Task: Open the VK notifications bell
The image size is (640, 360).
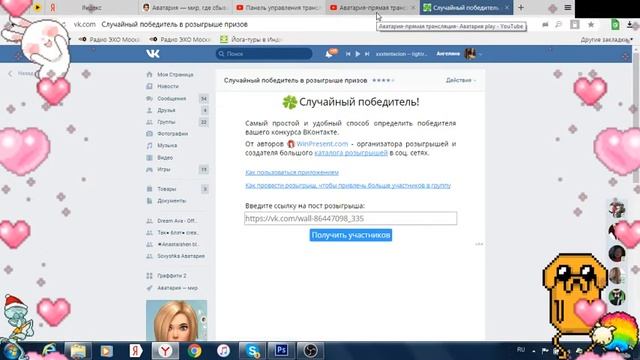Action: tap(329, 54)
